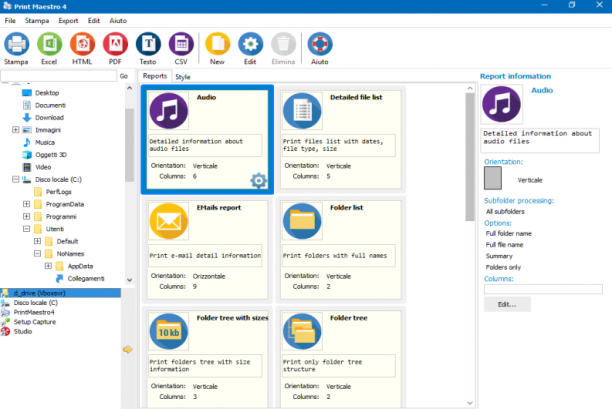Click the reports list vertical scrollbar

[x=470, y=157]
